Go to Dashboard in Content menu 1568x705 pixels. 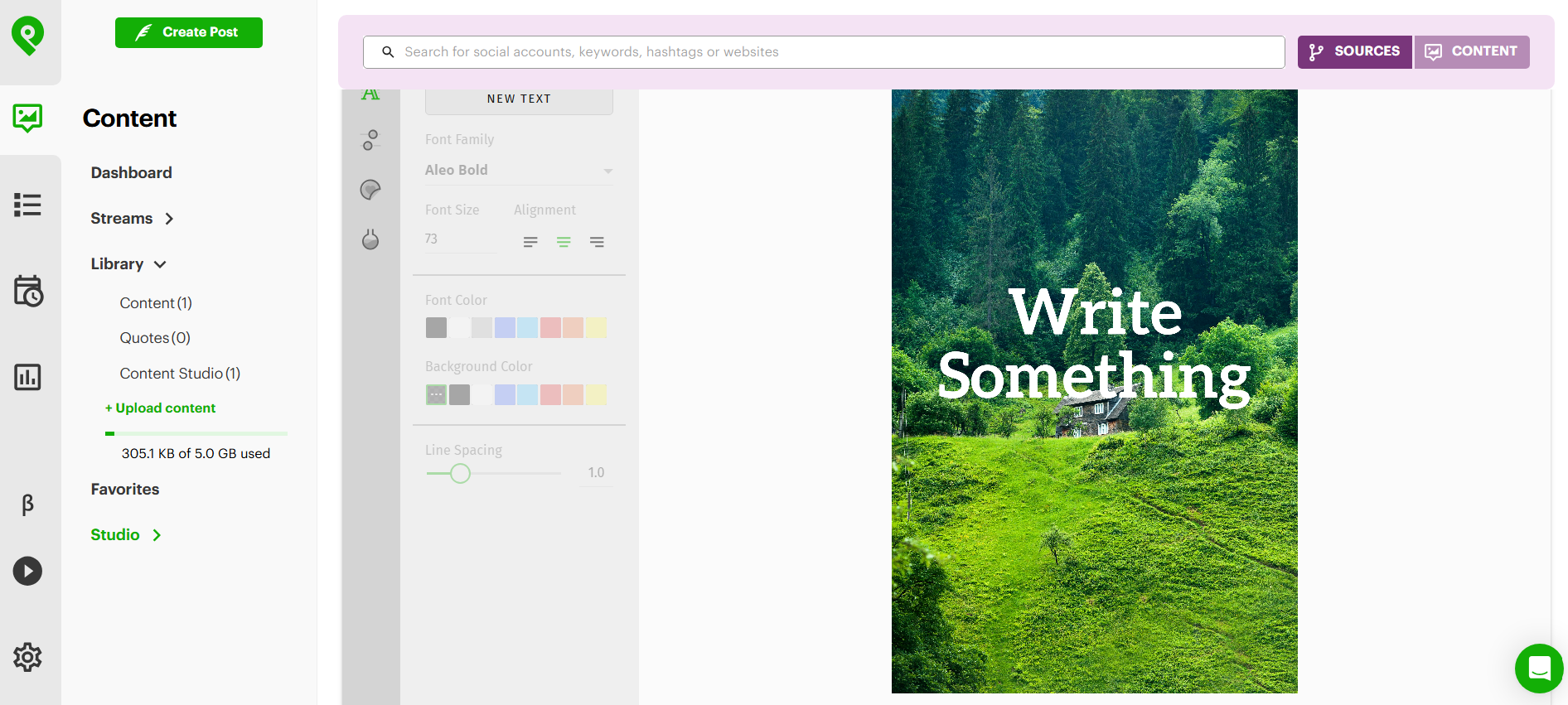click(131, 172)
